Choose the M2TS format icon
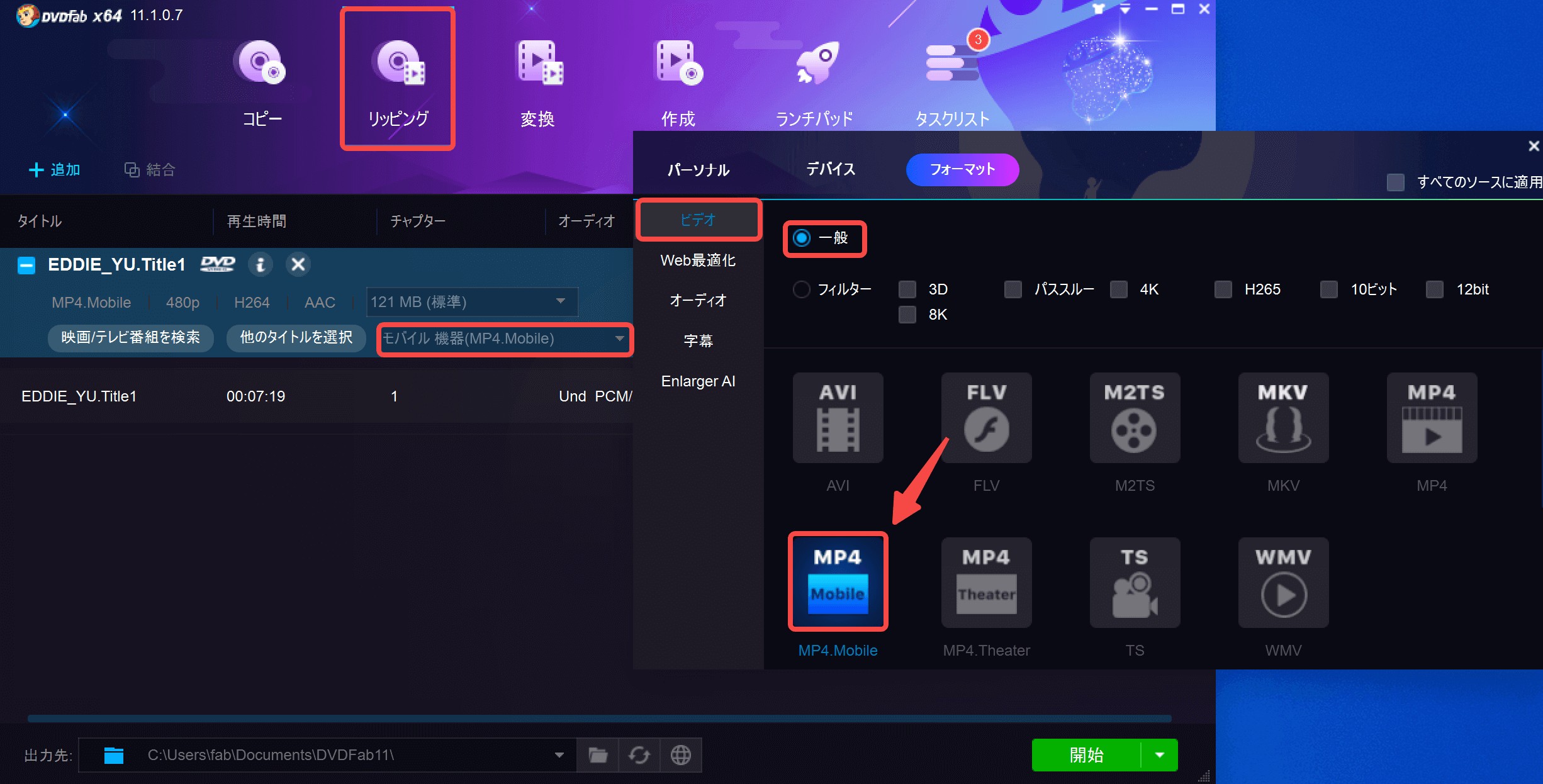This screenshot has width=1543, height=784. (1135, 418)
